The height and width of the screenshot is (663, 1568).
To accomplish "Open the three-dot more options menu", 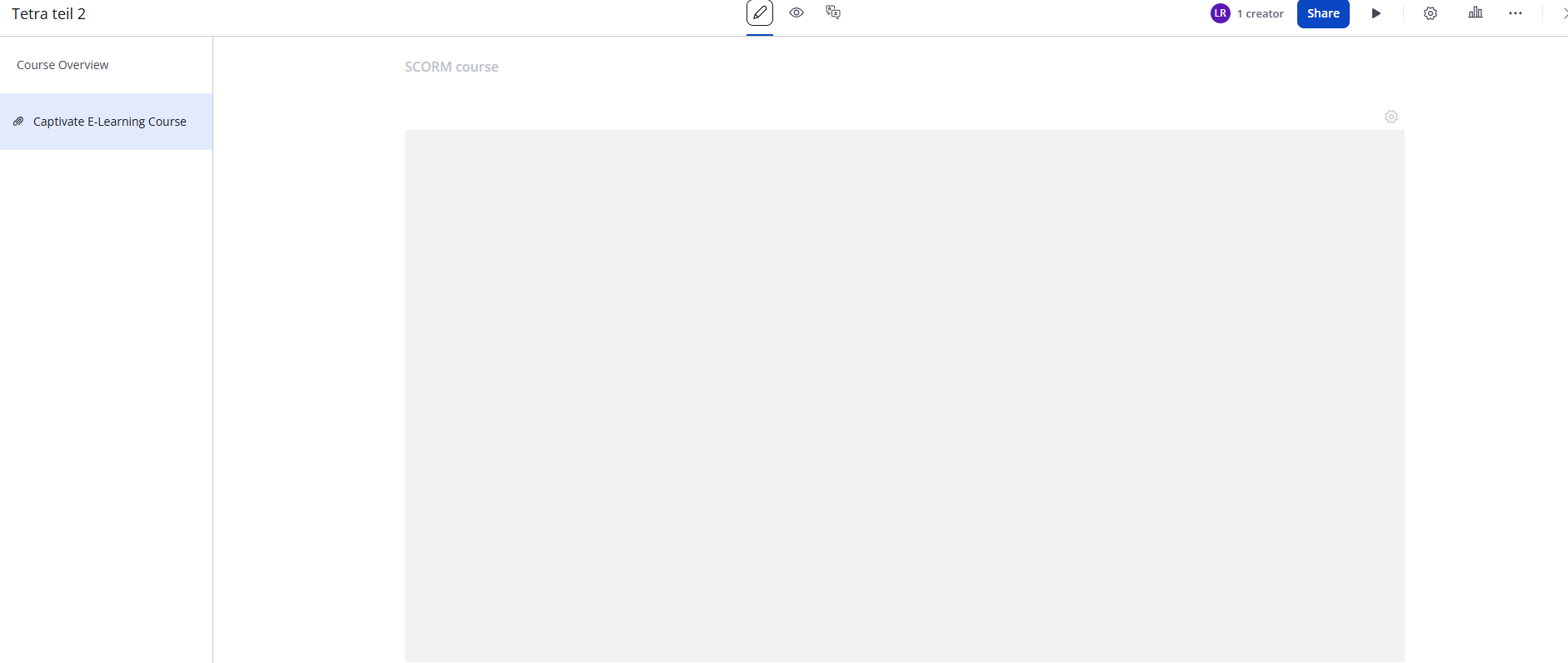I will (x=1515, y=14).
